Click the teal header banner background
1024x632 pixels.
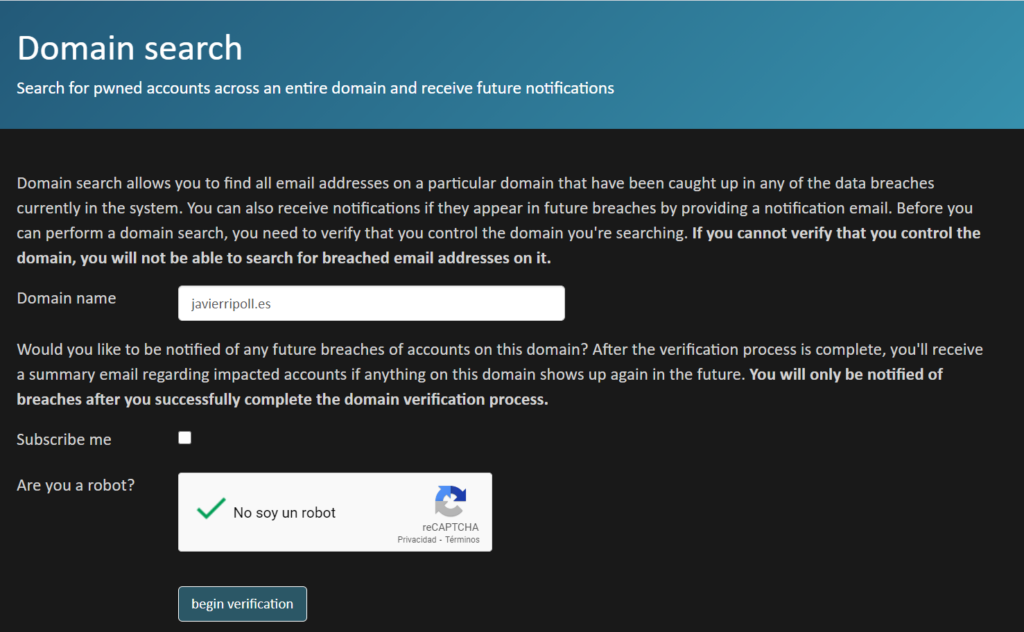click(784, 65)
